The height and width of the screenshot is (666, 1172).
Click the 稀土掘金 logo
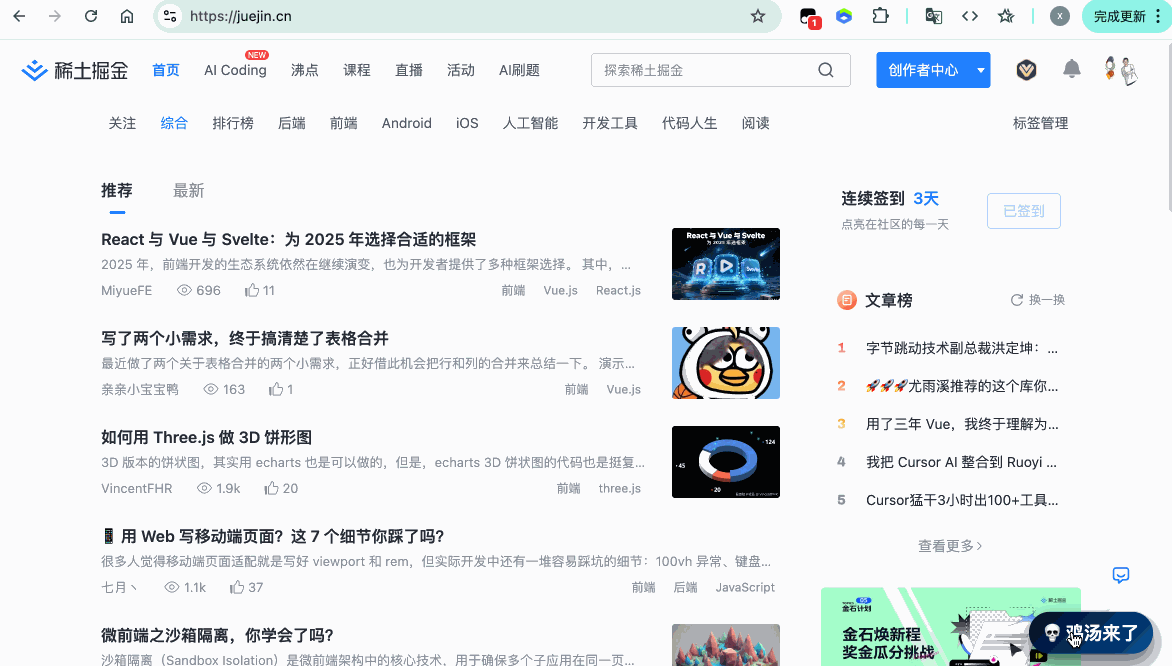click(75, 70)
